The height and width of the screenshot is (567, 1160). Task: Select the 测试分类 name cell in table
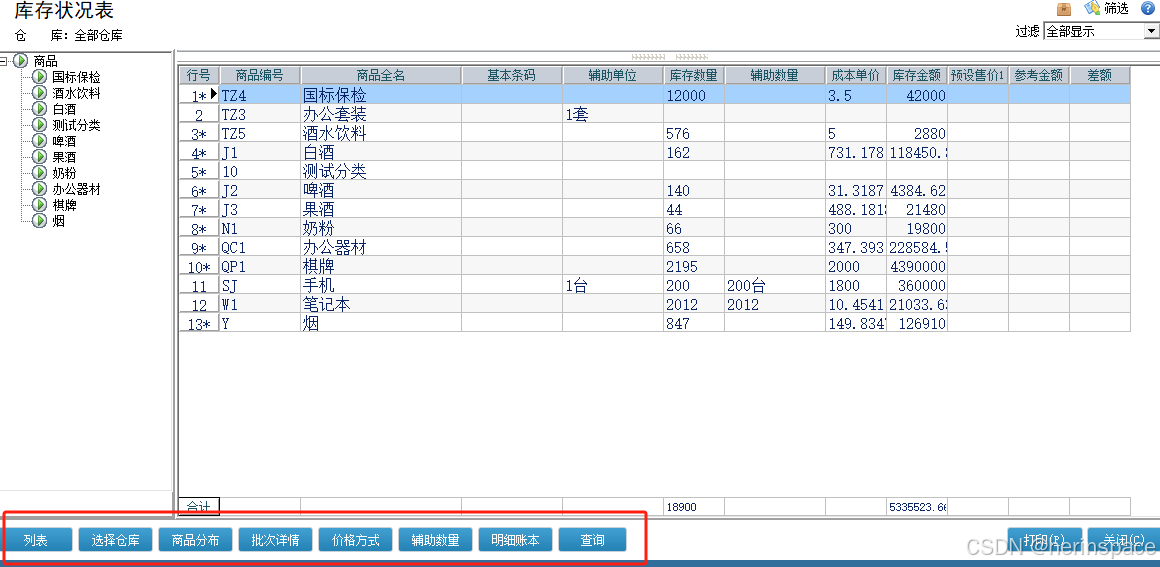(381, 171)
